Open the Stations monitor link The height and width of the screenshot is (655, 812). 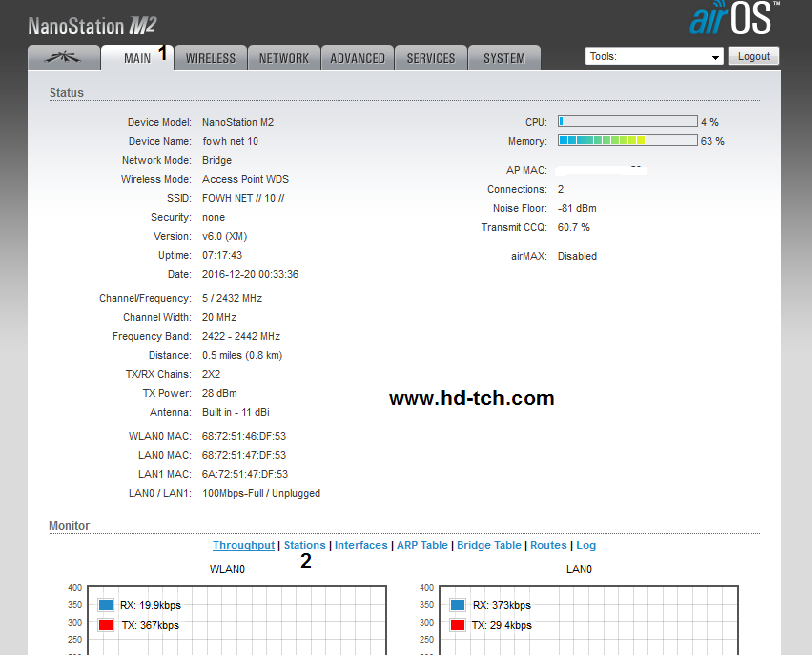pyautogui.click(x=304, y=545)
